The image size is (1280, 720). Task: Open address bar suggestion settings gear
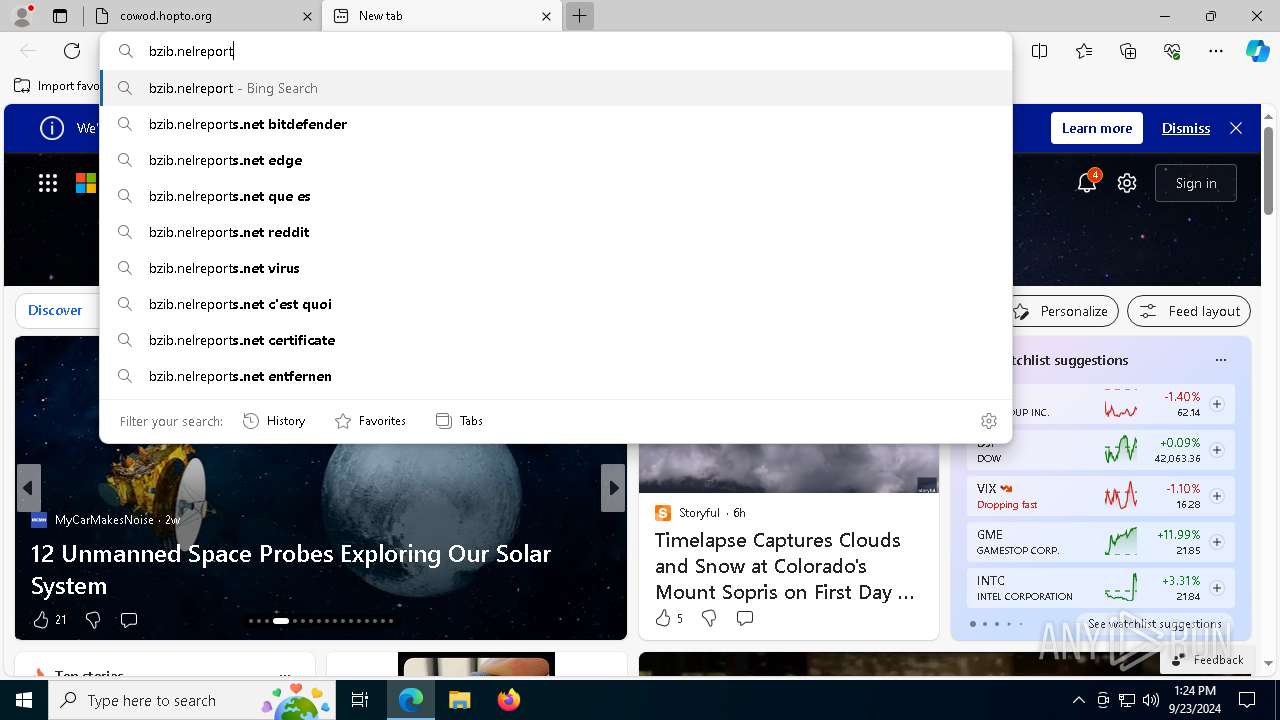(x=989, y=421)
